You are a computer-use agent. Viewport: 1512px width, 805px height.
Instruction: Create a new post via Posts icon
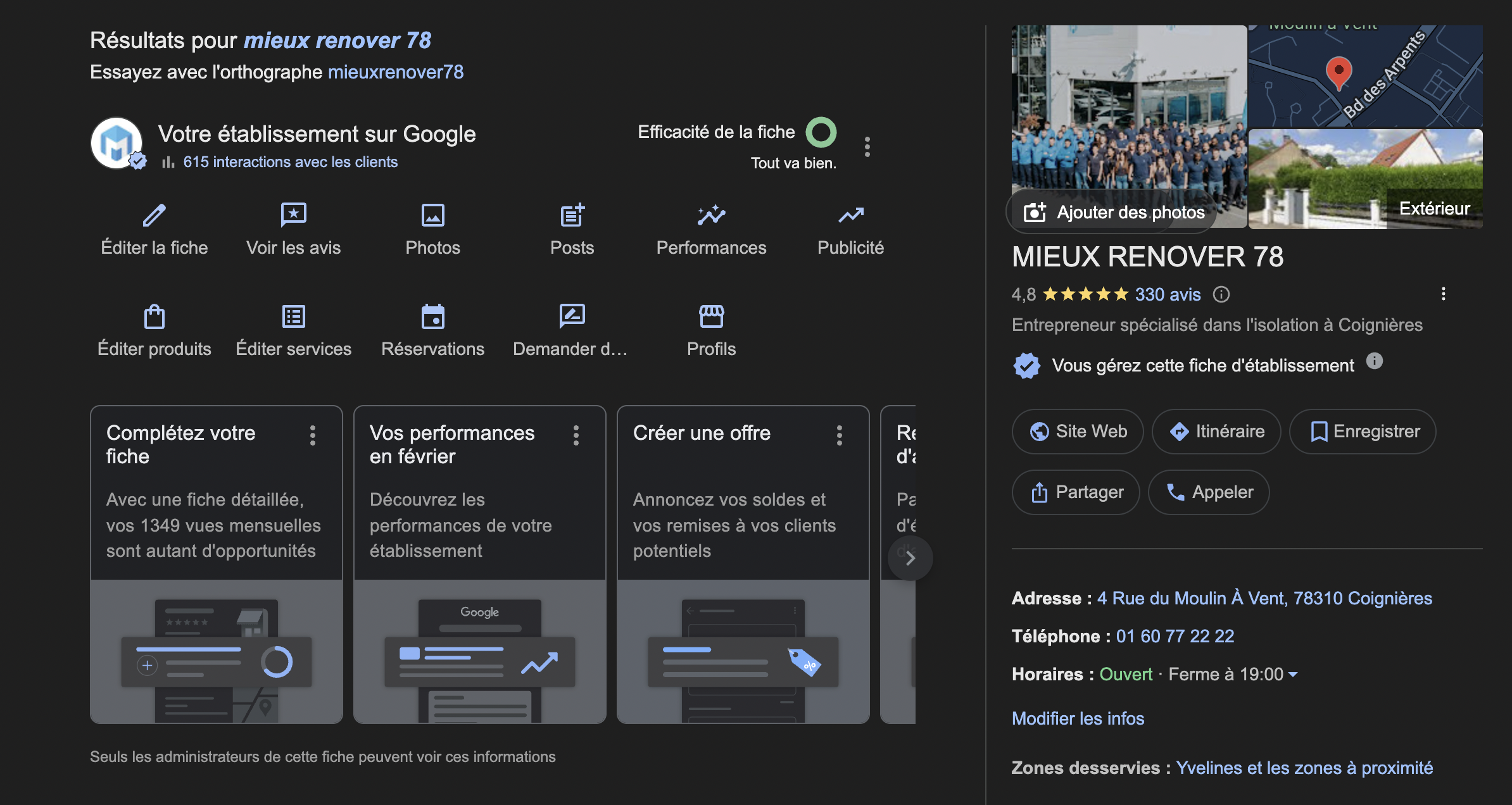coord(572,216)
